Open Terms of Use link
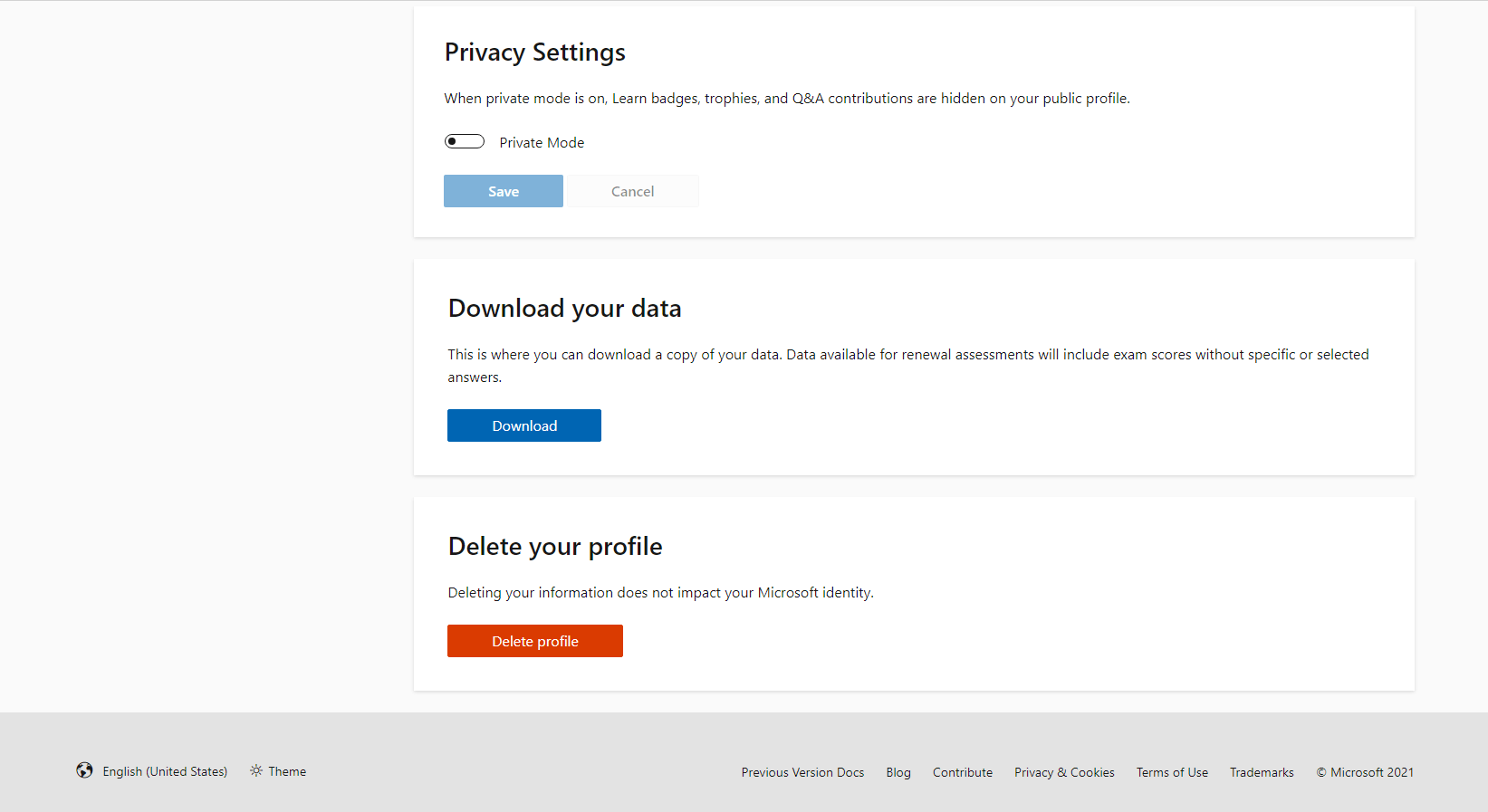1488x812 pixels. click(x=1172, y=772)
